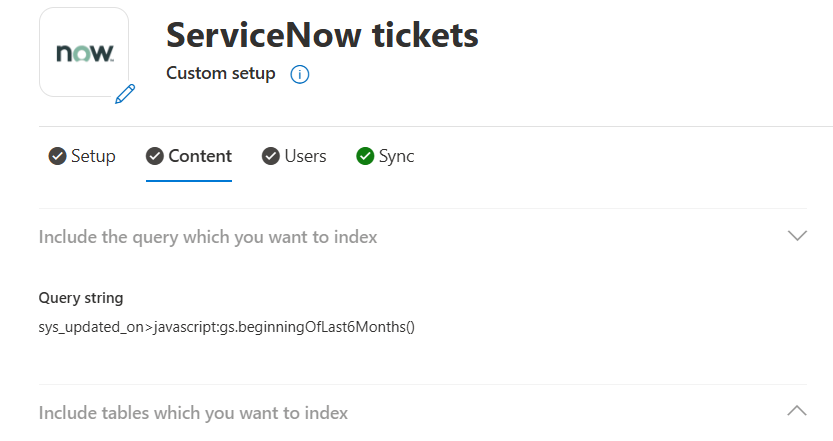Click the Setup tab checkmark icon
Viewport: 833px width, 441px height.
(x=57, y=156)
